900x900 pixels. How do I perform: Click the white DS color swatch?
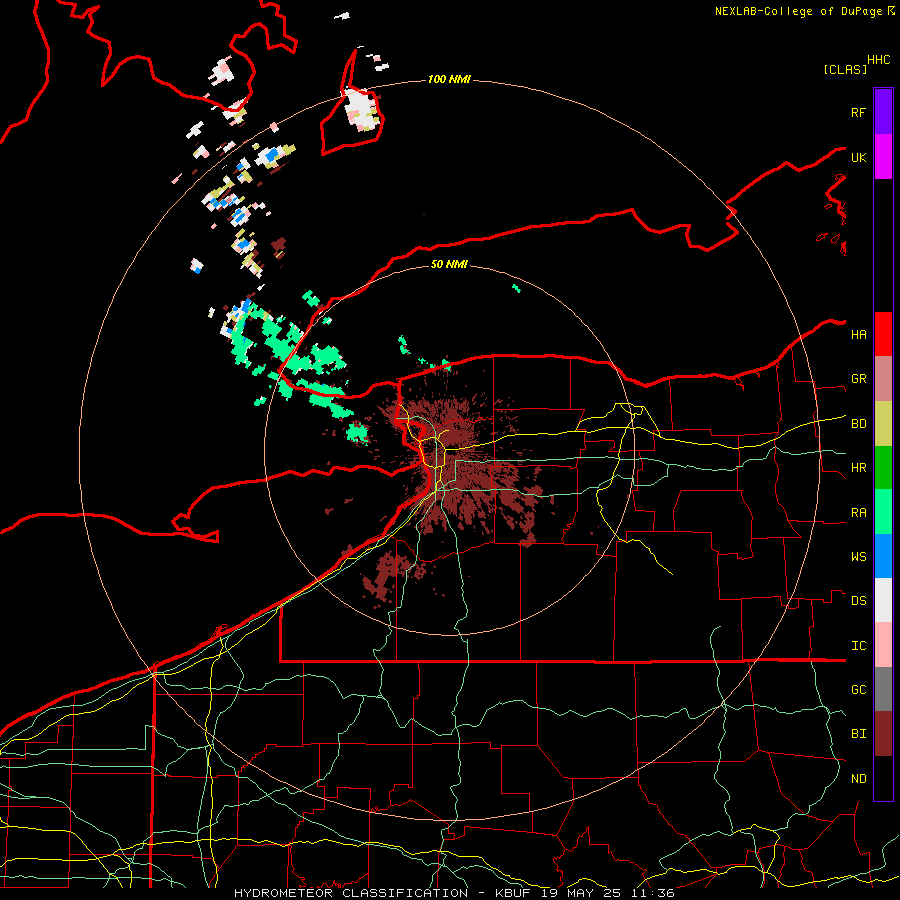(883, 600)
